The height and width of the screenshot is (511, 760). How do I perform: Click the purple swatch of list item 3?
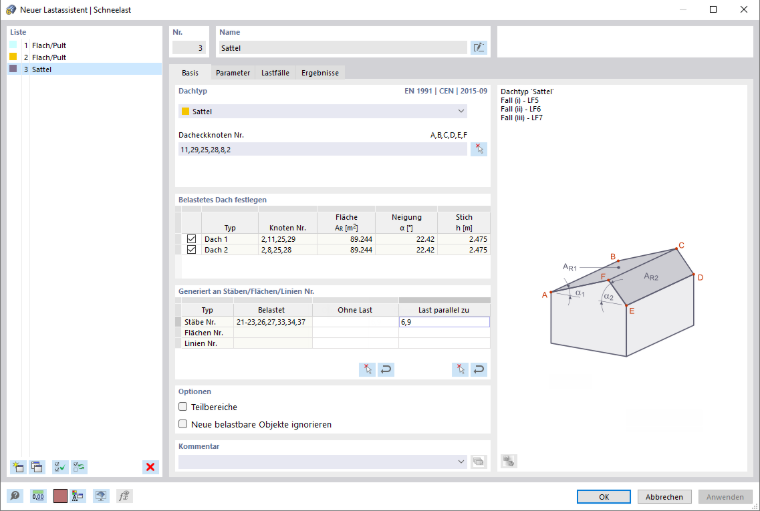(13, 69)
